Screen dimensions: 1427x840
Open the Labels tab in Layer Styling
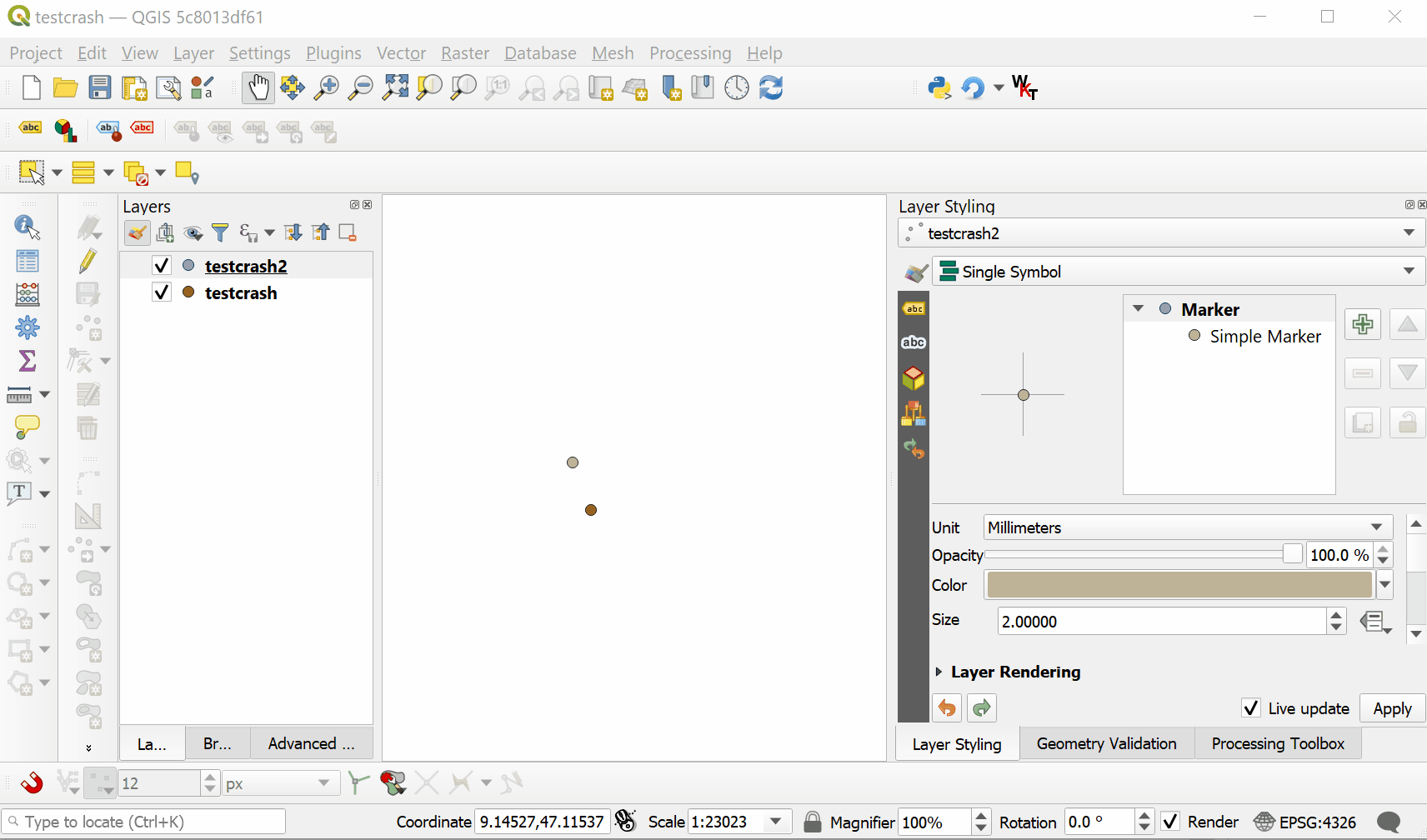(x=914, y=308)
